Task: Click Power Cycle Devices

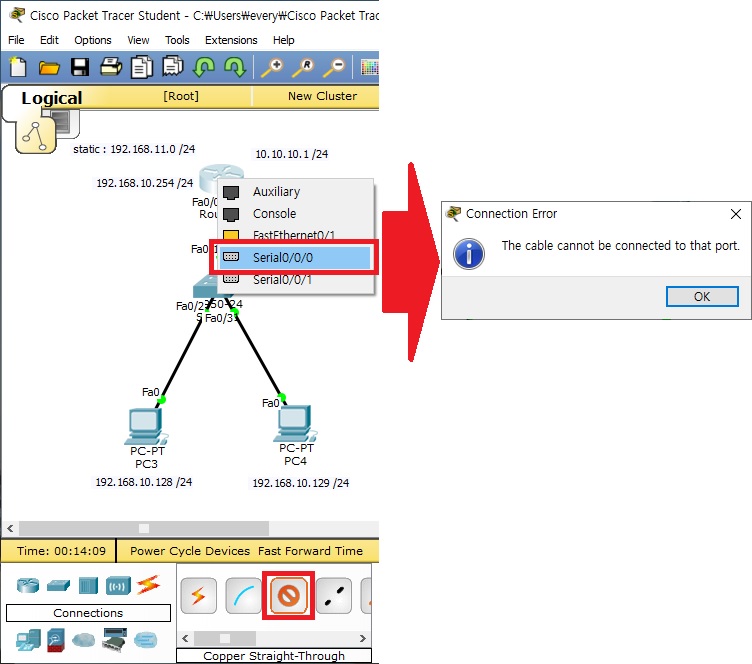Action: [x=190, y=551]
